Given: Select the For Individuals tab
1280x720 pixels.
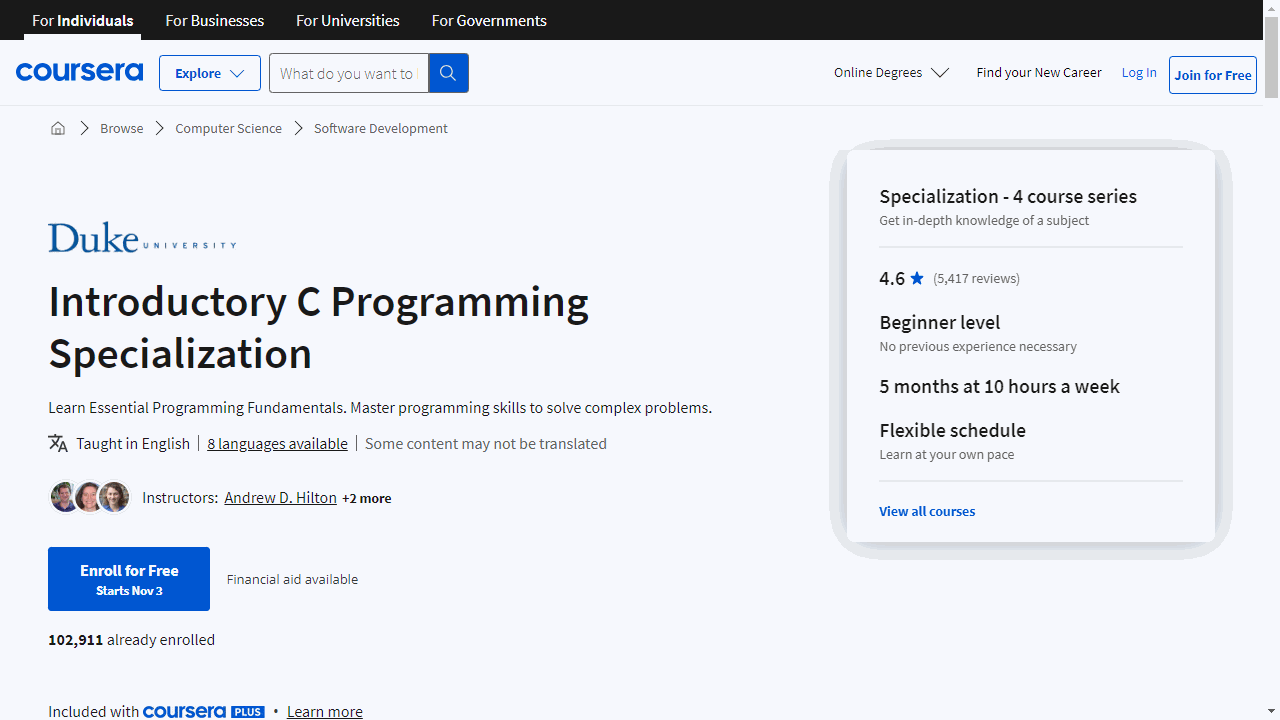Looking at the screenshot, I should pyautogui.click(x=83, y=20).
